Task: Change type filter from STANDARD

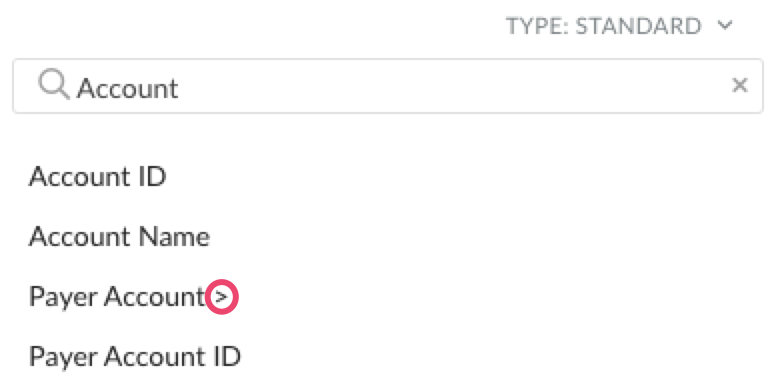Action: pyautogui.click(x=619, y=26)
